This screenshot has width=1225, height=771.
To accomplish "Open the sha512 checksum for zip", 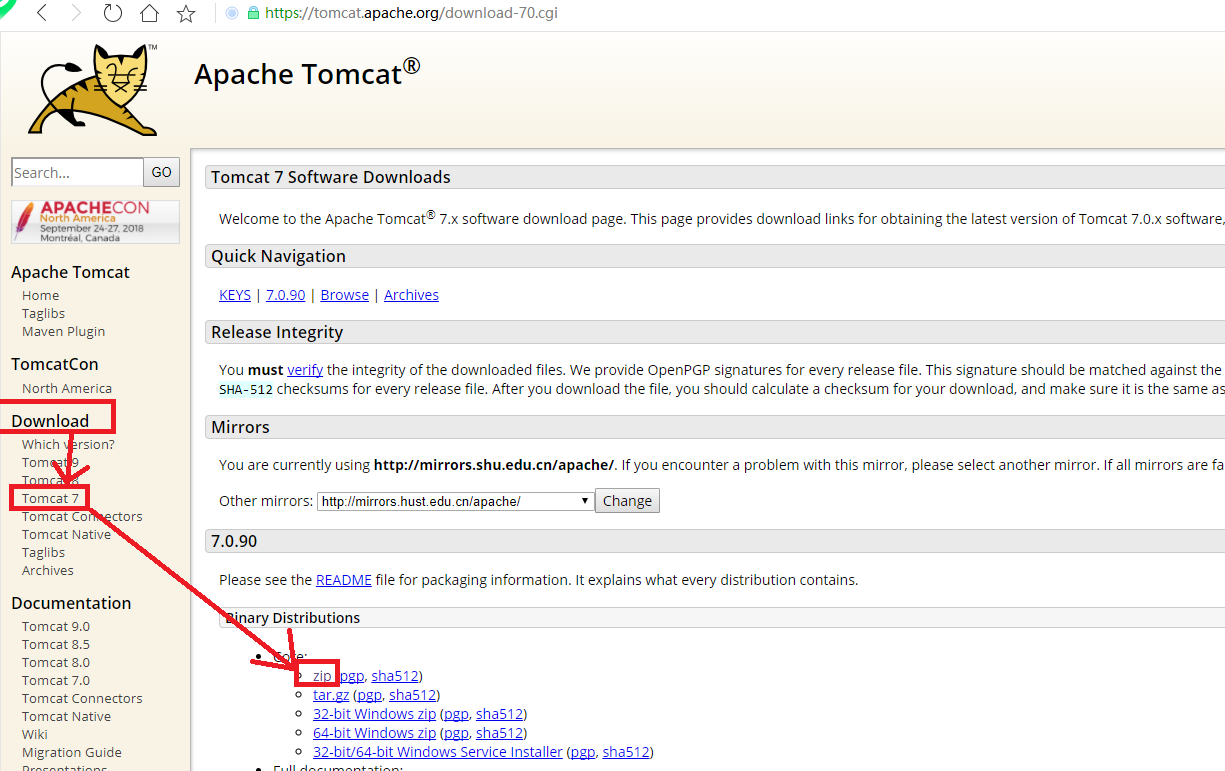I will [x=394, y=676].
